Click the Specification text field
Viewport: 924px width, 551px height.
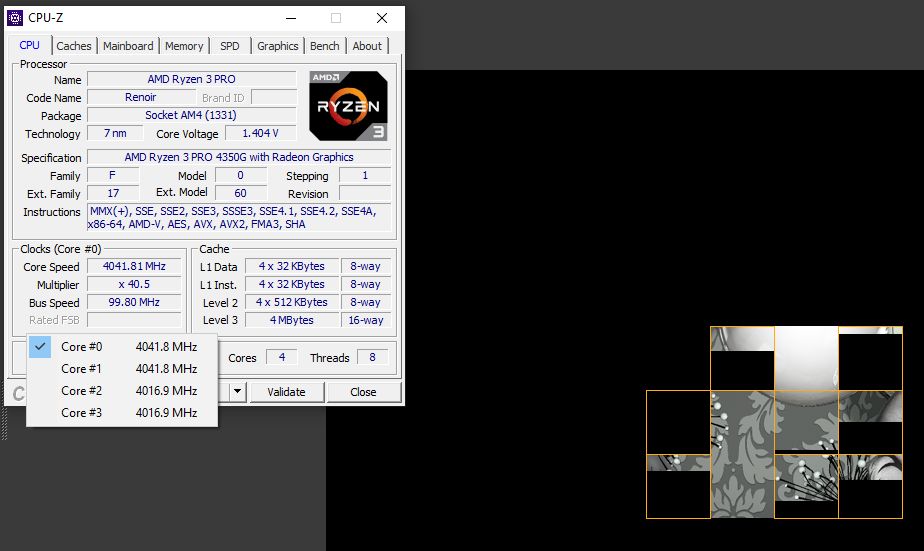239,157
